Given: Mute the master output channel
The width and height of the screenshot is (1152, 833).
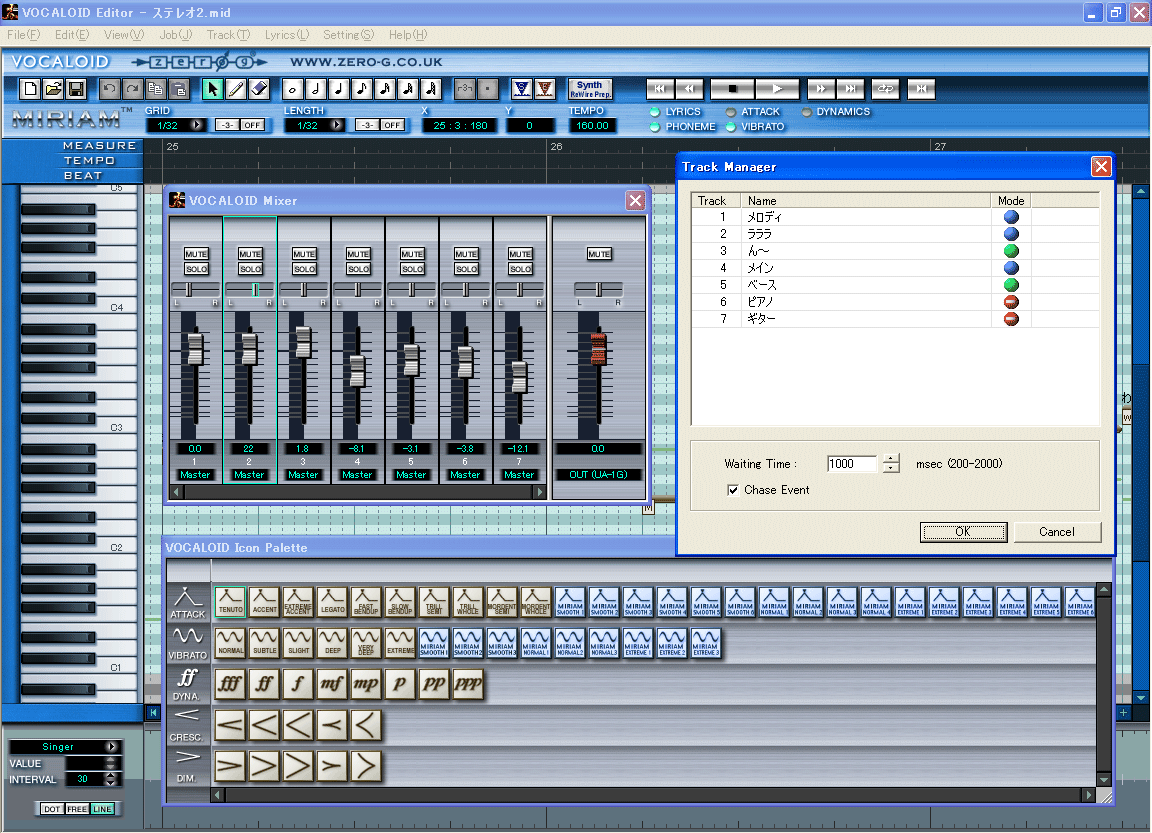Looking at the screenshot, I should coord(599,254).
